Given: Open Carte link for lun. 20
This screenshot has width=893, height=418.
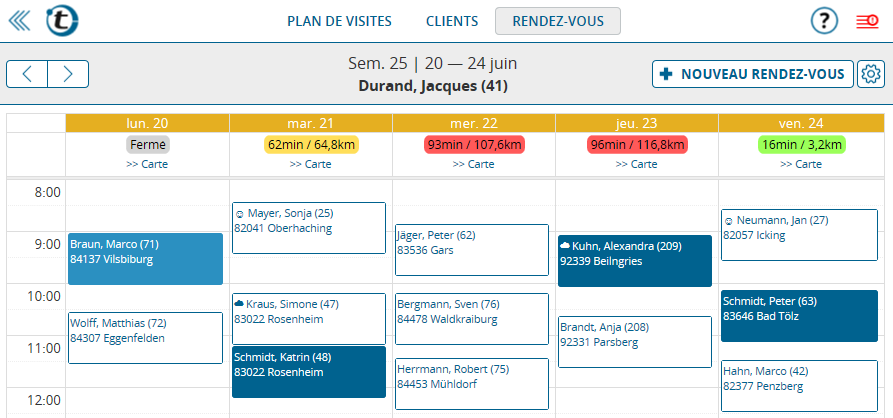Looking at the screenshot, I should pos(148,164).
